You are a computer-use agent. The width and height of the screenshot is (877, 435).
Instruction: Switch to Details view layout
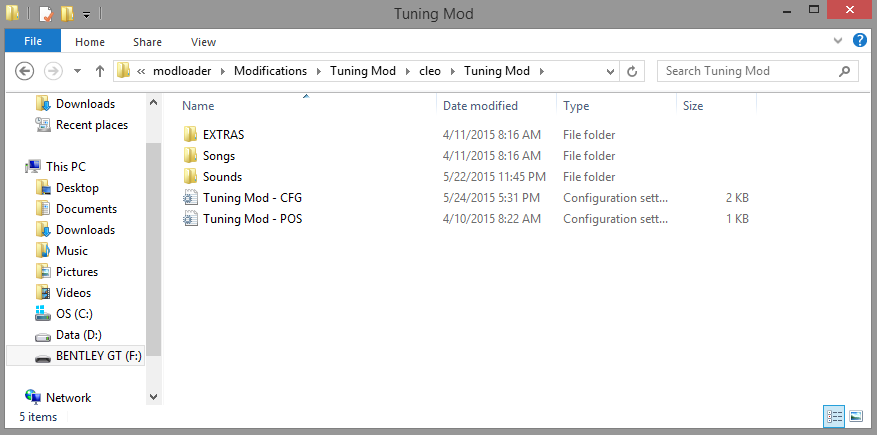tap(834, 416)
